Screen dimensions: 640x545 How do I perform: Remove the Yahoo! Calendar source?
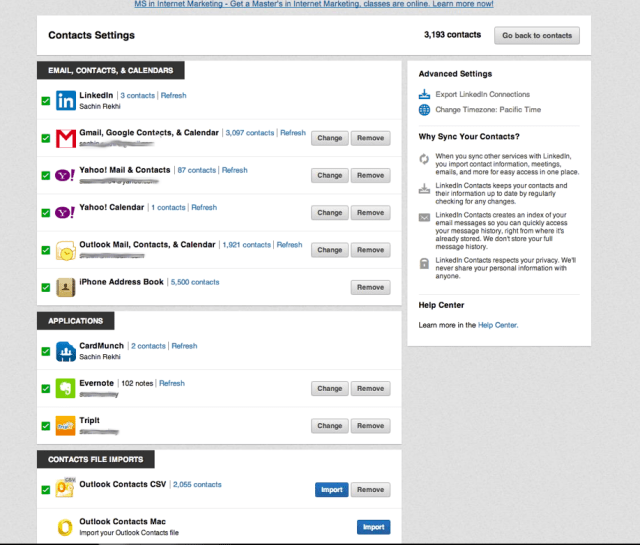370,213
